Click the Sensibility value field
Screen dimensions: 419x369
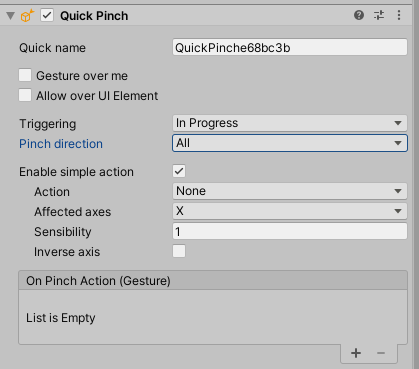(x=290, y=231)
